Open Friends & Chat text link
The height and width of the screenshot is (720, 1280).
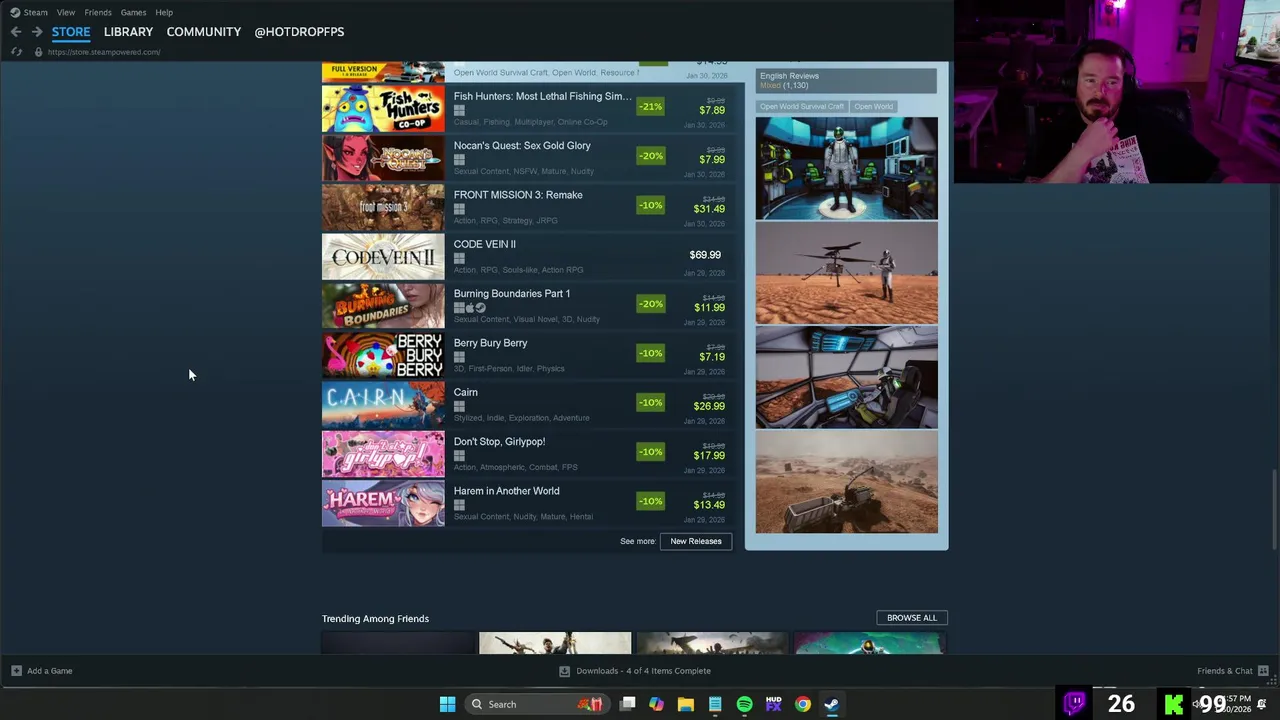point(1225,671)
